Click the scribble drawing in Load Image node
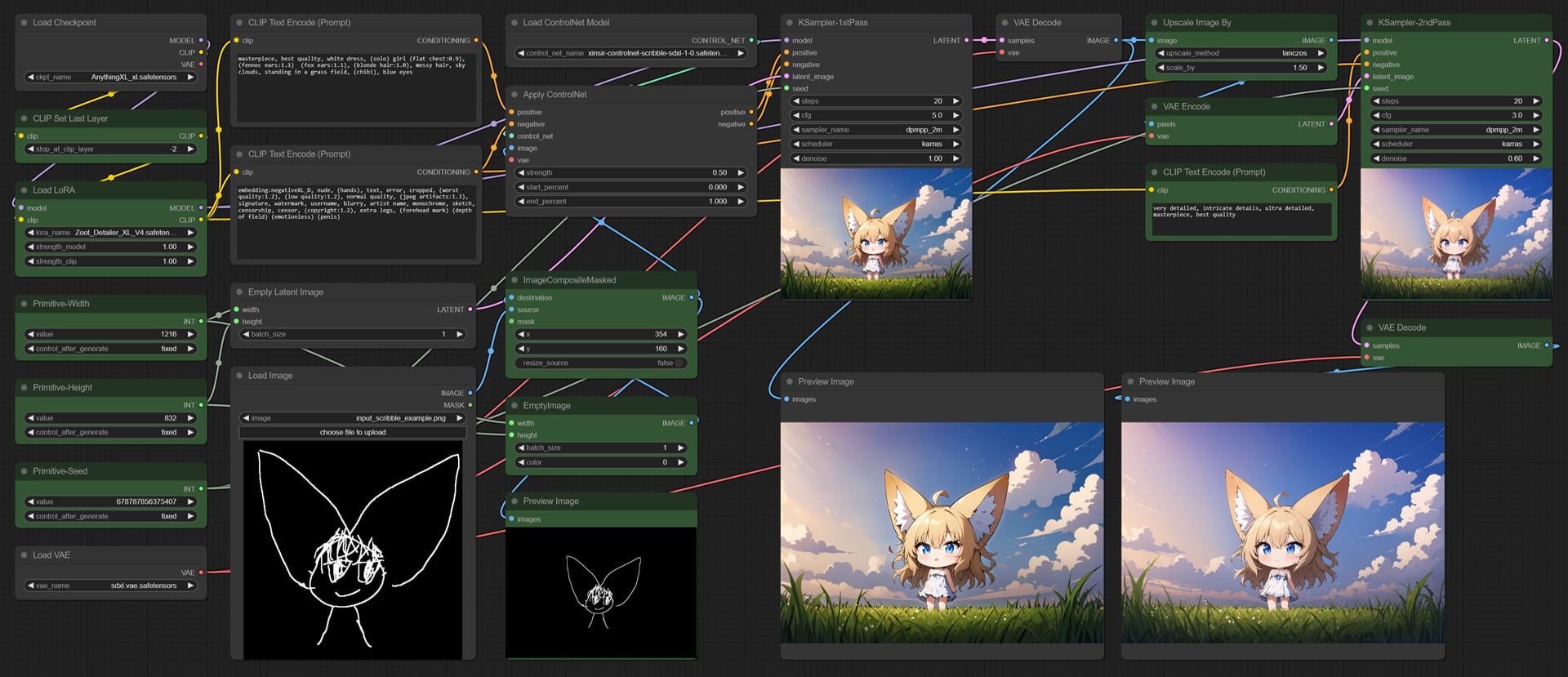The height and width of the screenshot is (677, 1568). pos(353,550)
